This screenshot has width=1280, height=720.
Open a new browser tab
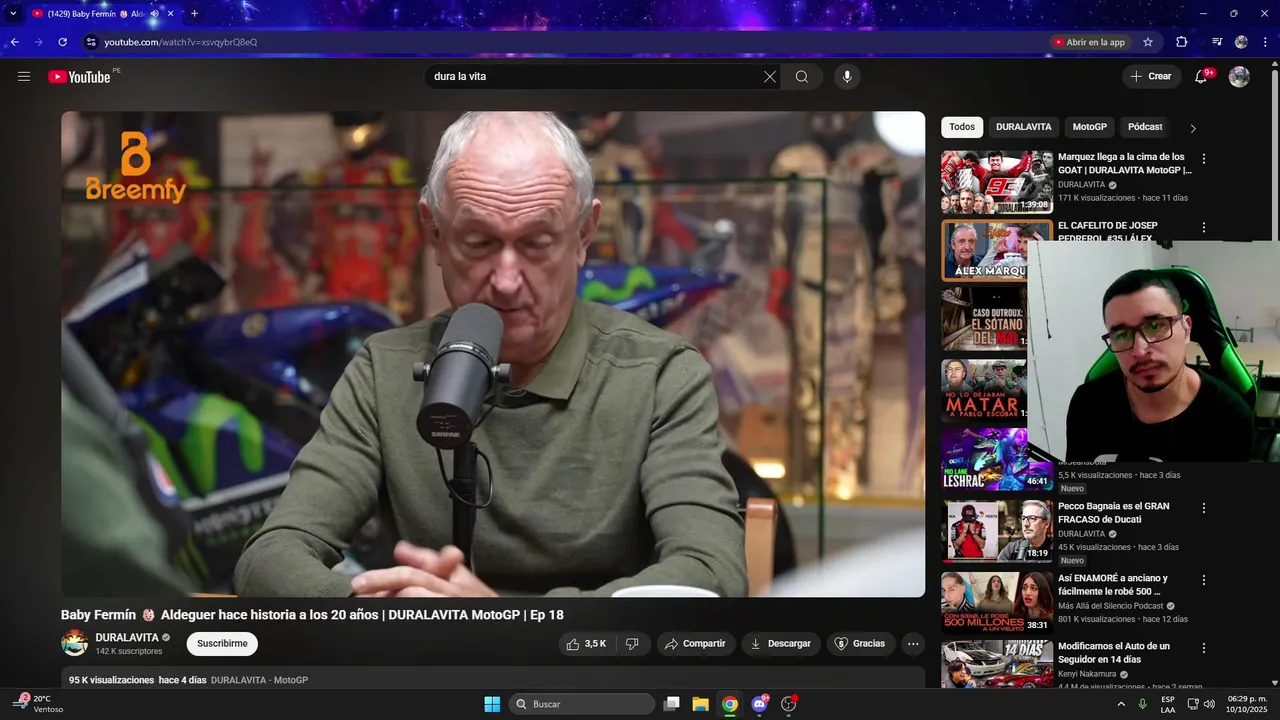194,14
